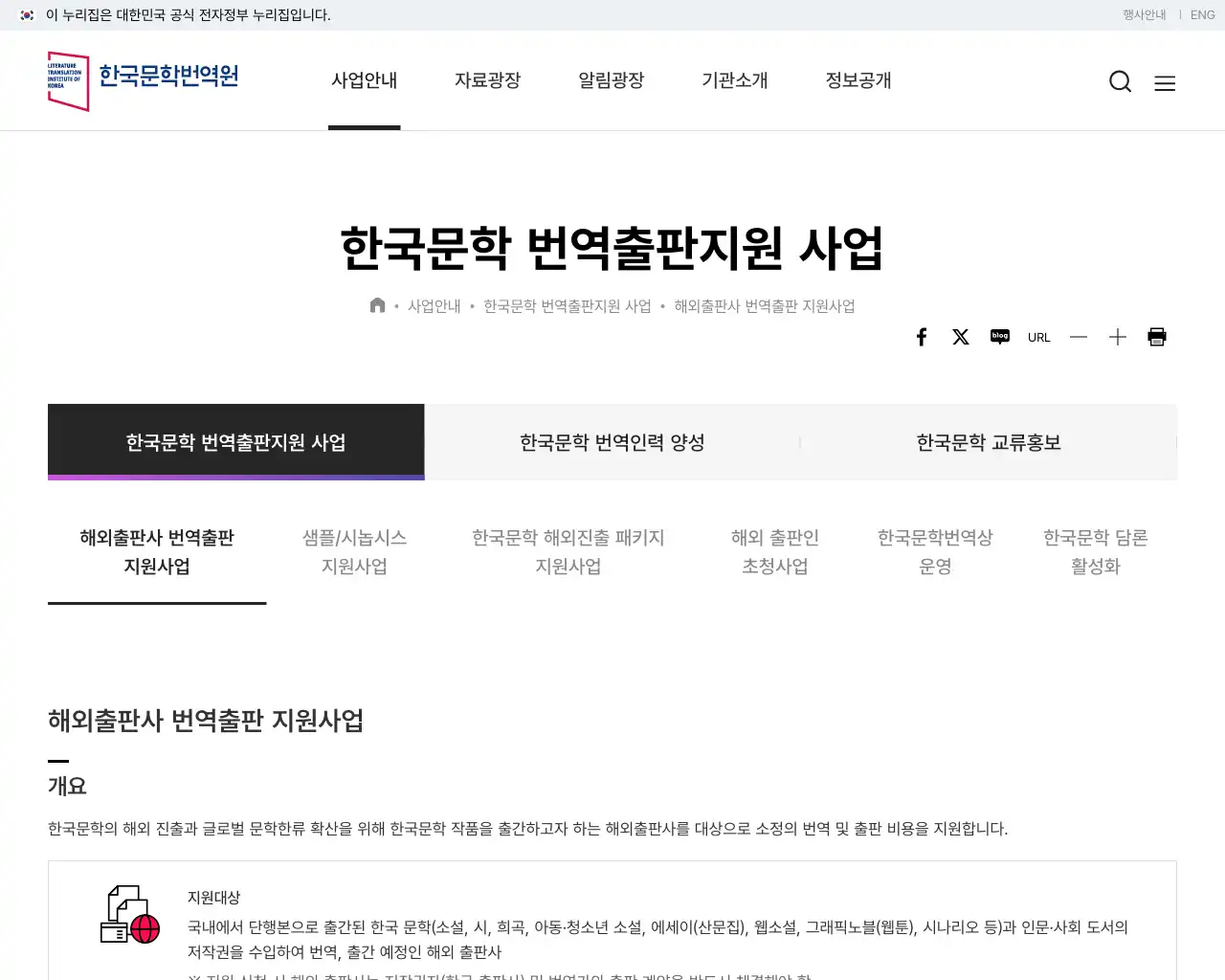Share the page on X
1225x980 pixels.
[961, 336]
